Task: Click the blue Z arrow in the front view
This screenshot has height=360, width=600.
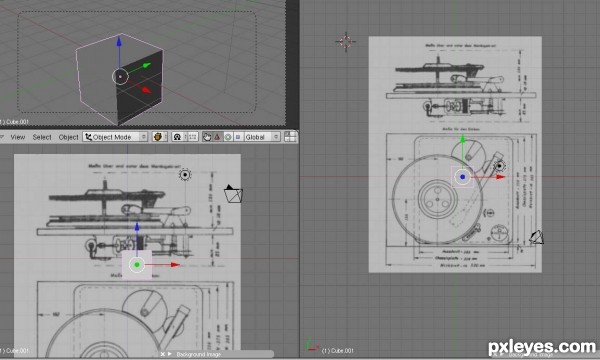Action: coord(137,227)
